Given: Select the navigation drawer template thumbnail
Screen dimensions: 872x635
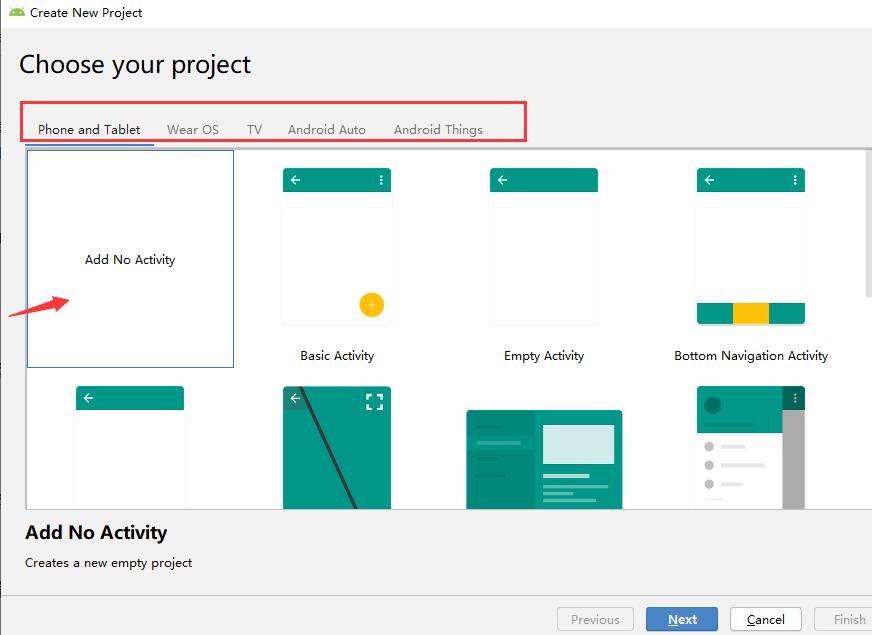Looking at the screenshot, I should [x=751, y=448].
